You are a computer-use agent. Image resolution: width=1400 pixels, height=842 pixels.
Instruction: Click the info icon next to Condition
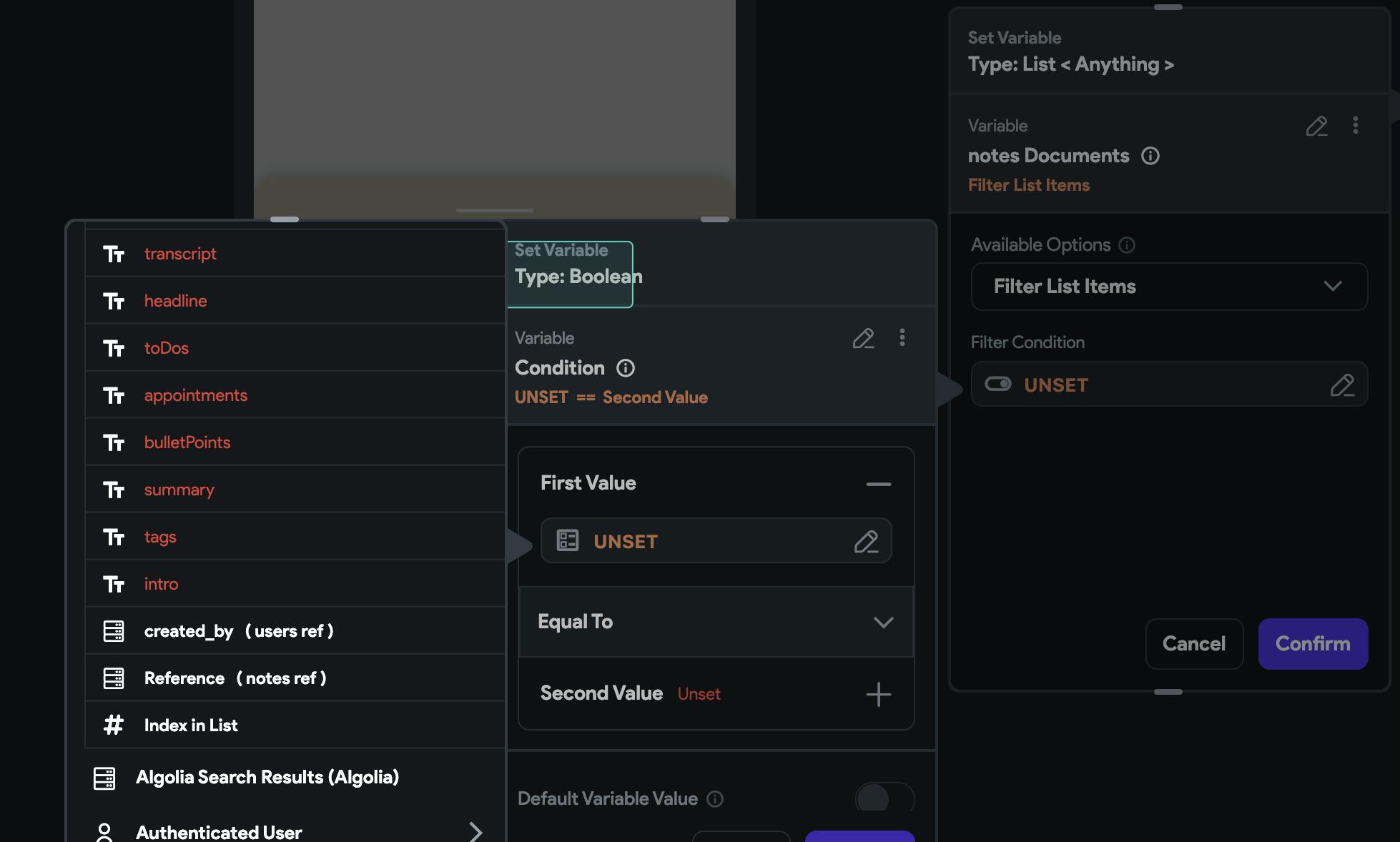pyautogui.click(x=626, y=368)
